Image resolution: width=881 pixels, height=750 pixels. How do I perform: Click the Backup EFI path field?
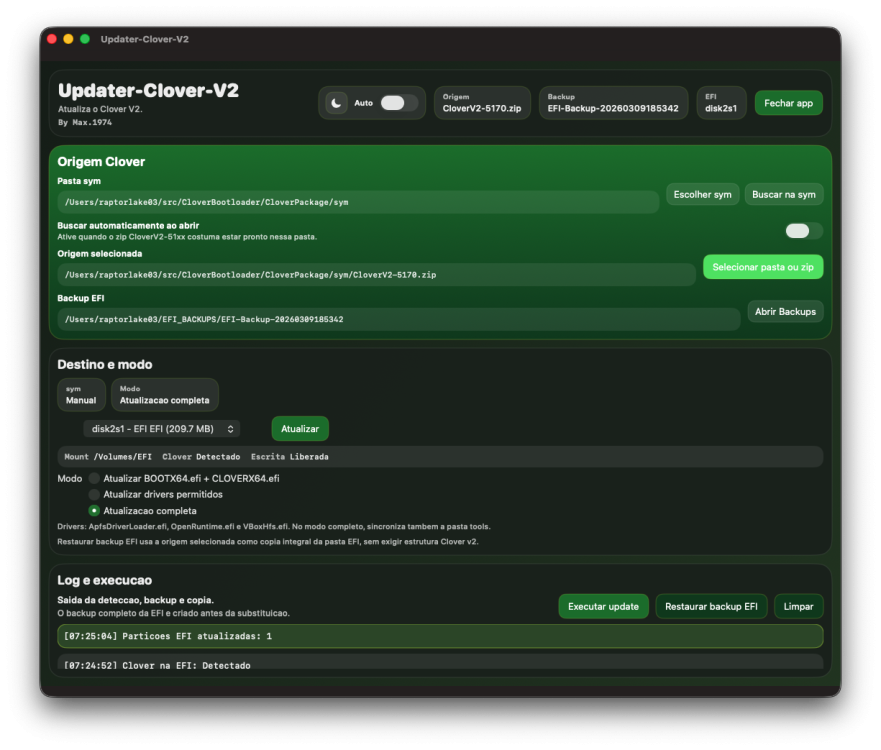pyautogui.click(x=398, y=319)
